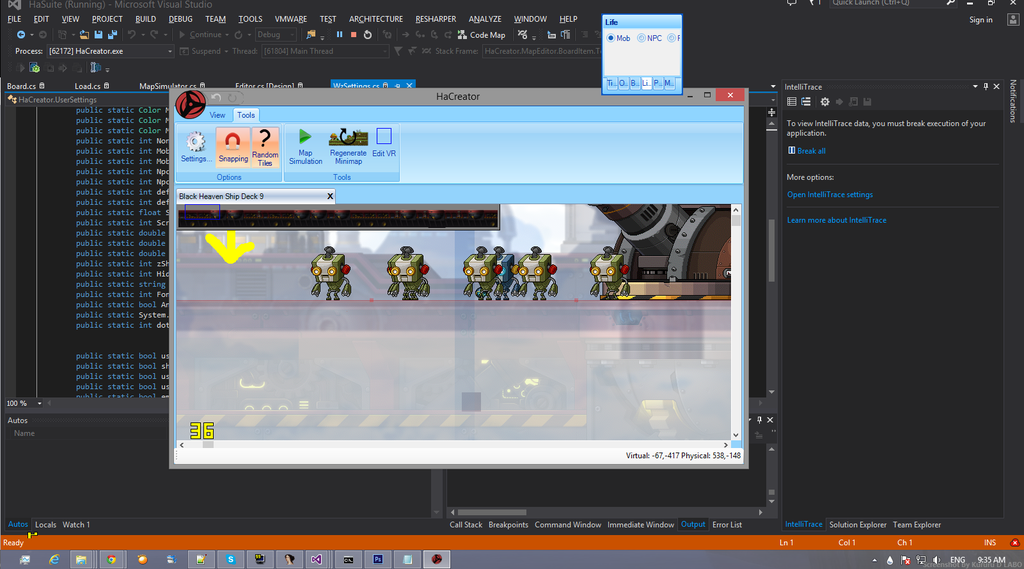Click the Code Map toolbar button
This screenshot has height=569, width=1024.
(481, 35)
